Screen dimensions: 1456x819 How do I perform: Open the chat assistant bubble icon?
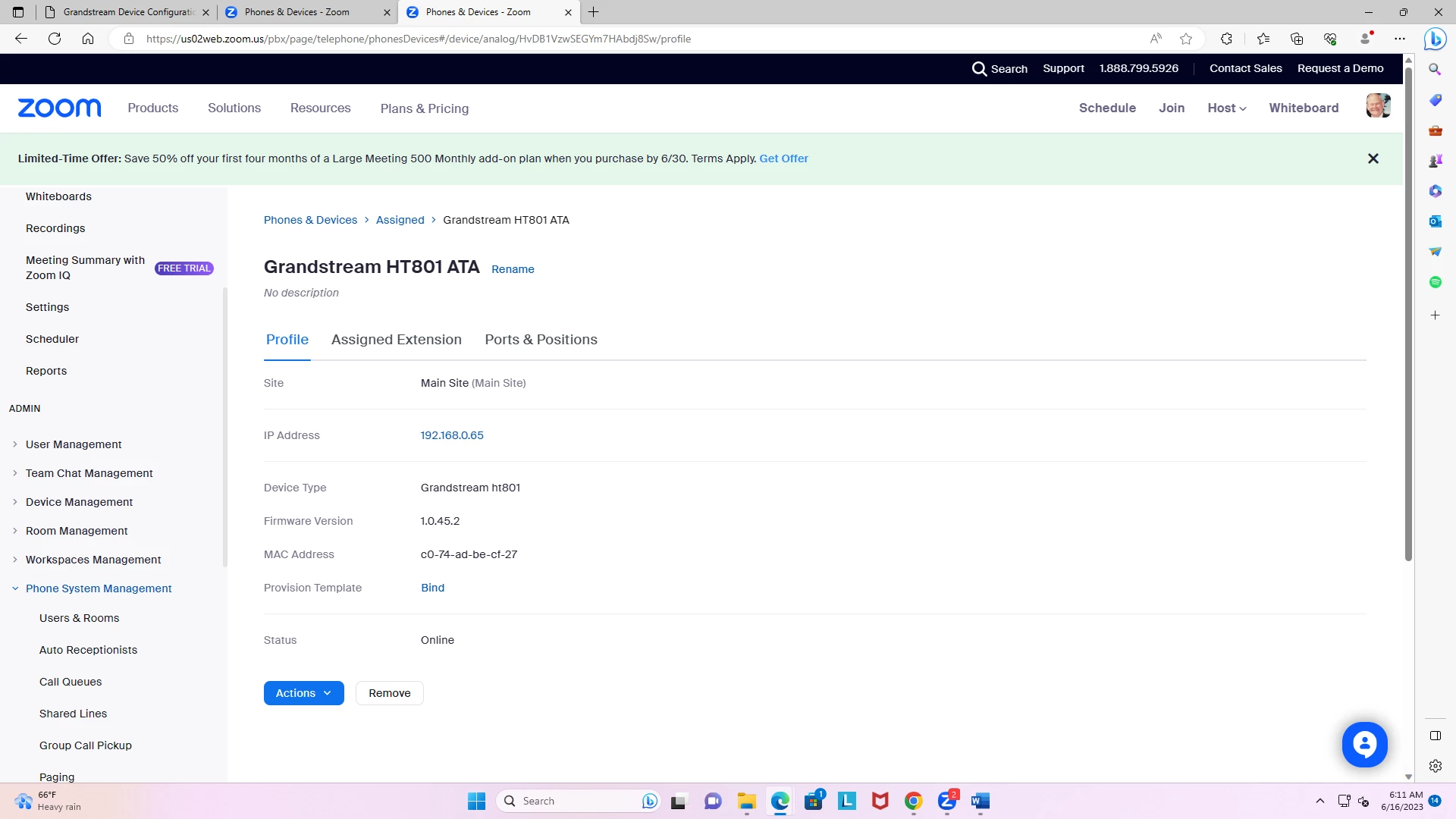click(x=1364, y=745)
